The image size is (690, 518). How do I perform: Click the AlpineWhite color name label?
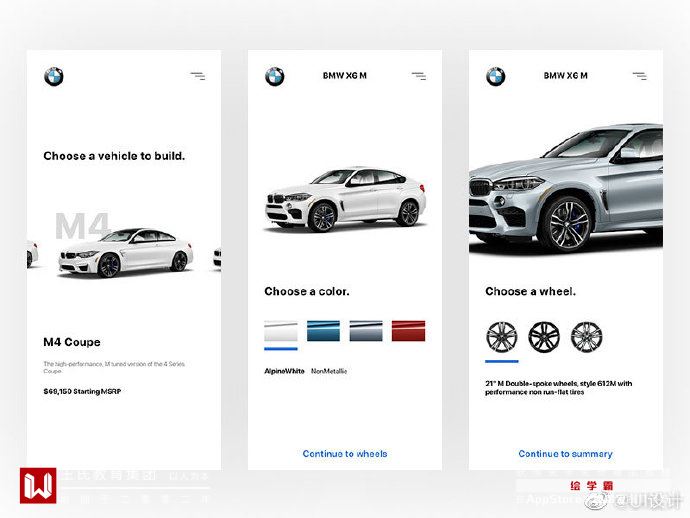284,371
